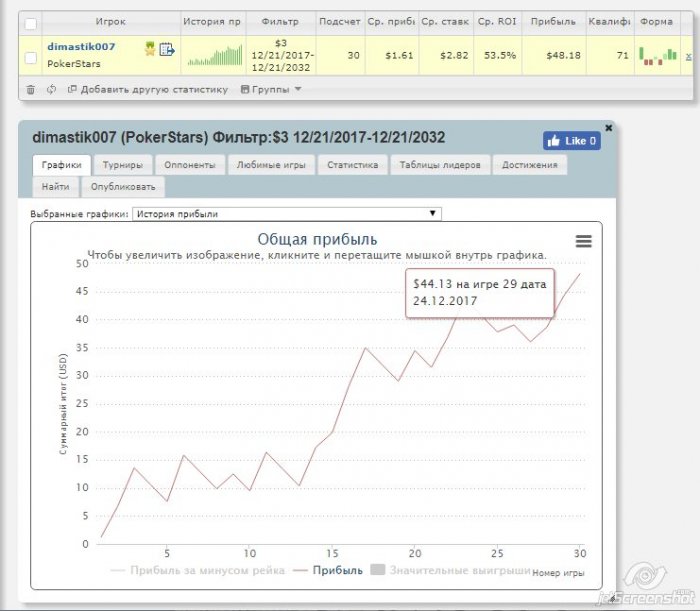Open the green profit history sparkline thumbnail
This screenshot has width=700, height=611.
coord(215,55)
